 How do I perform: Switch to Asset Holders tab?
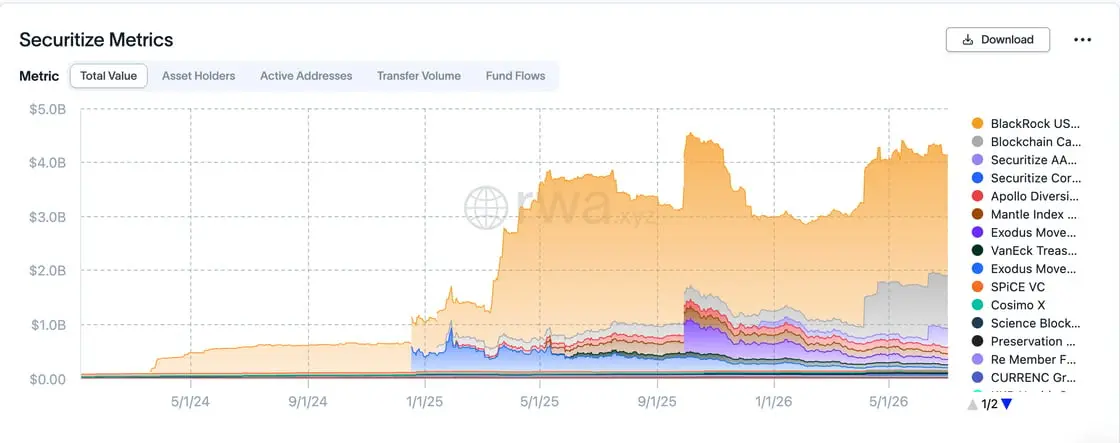pos(199,76)
